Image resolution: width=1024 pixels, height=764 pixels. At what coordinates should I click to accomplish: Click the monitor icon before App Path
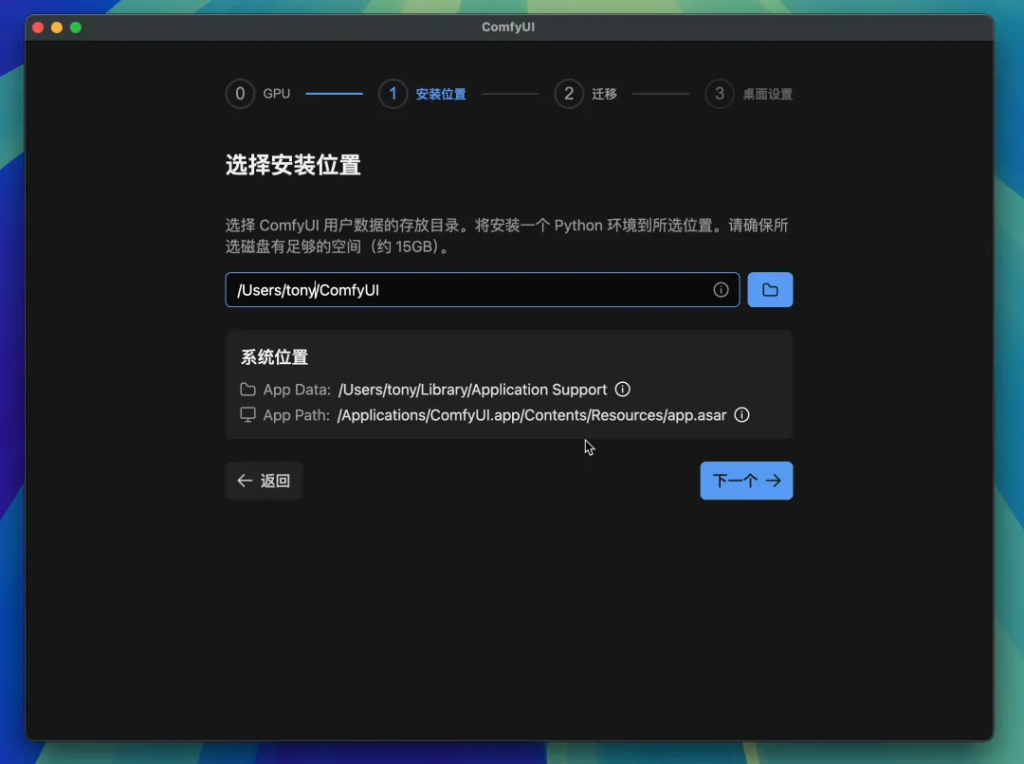[248, 415]
